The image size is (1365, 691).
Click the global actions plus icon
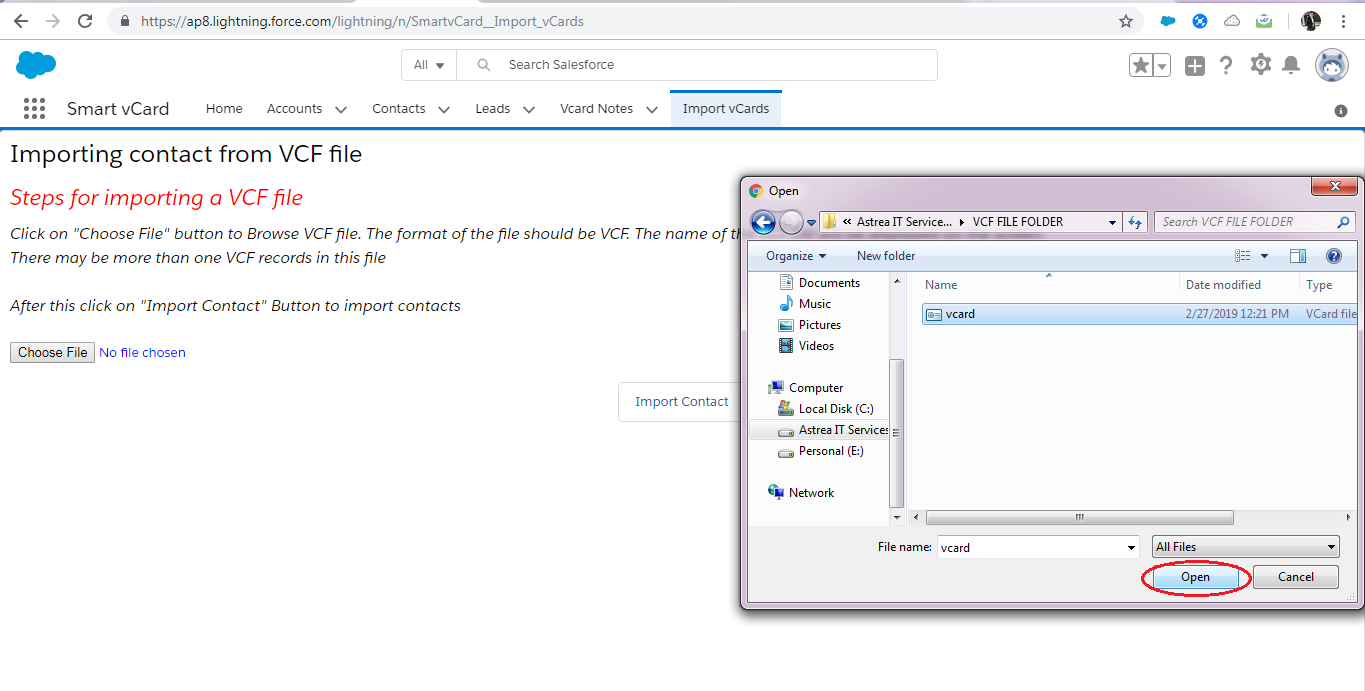(x=1195, y=66)
